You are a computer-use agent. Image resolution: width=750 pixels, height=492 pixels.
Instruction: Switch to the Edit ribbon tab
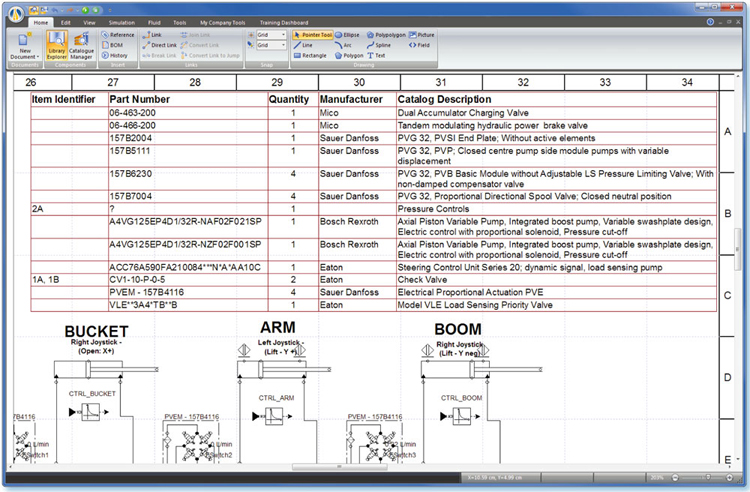[x=66, y=22]
